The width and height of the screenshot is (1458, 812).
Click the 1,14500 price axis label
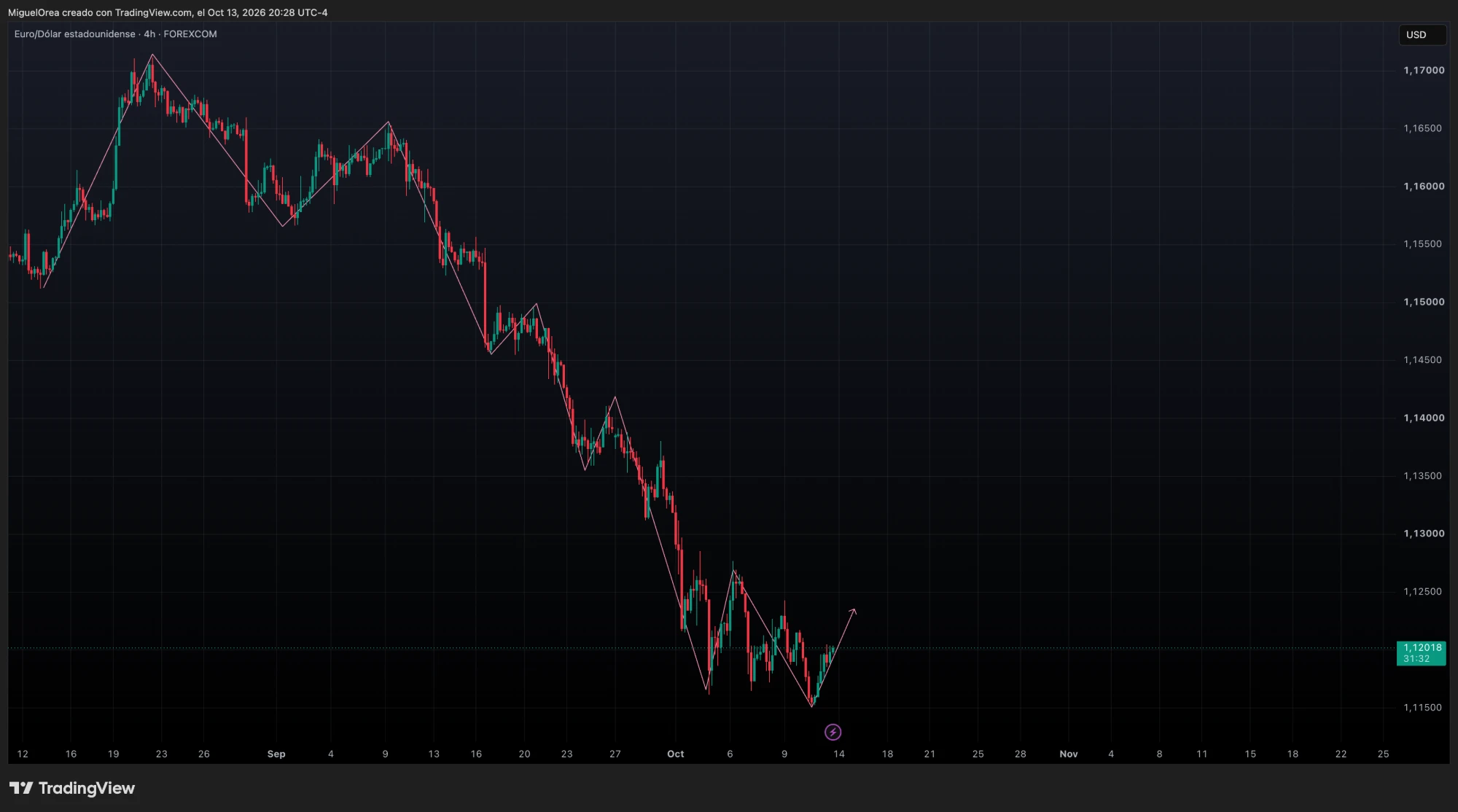click(1422, 360)
